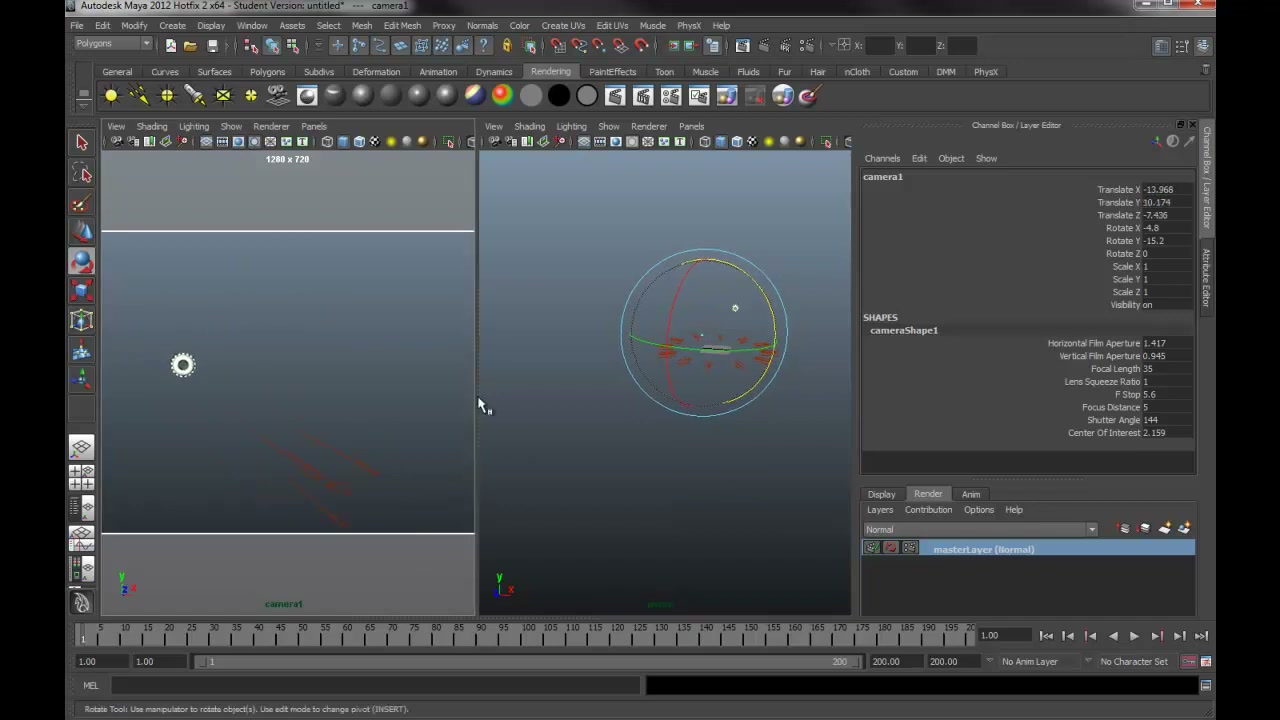The width and height of the screenshot is (1280, 720).
Task: Open the Contribution menu in layer editor
Action: [928, 510]
